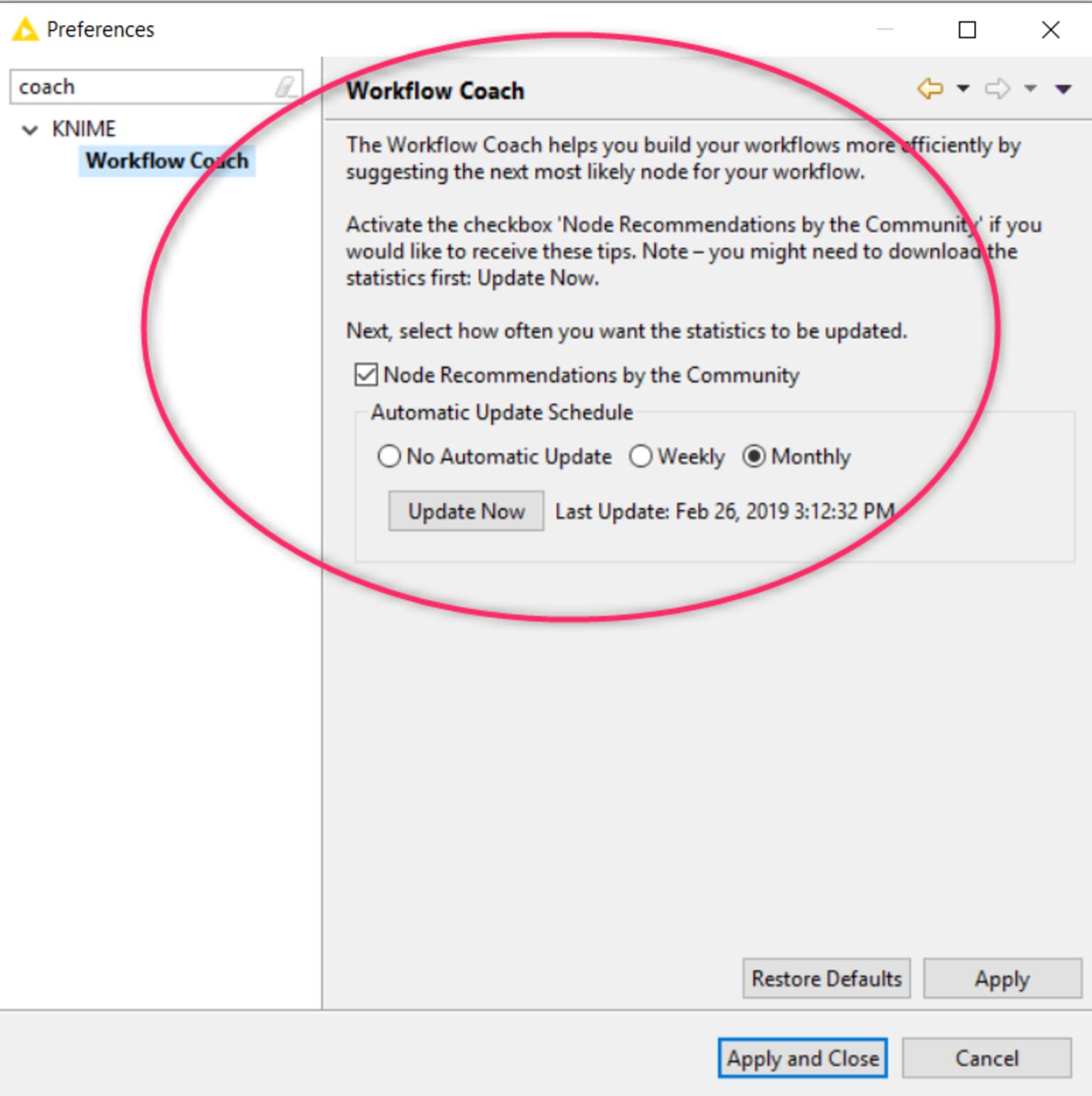Click the 'Automatic Update Schedule' group label
Image resolution: width=1092 pixels, height=1096 pixels.
502,412
